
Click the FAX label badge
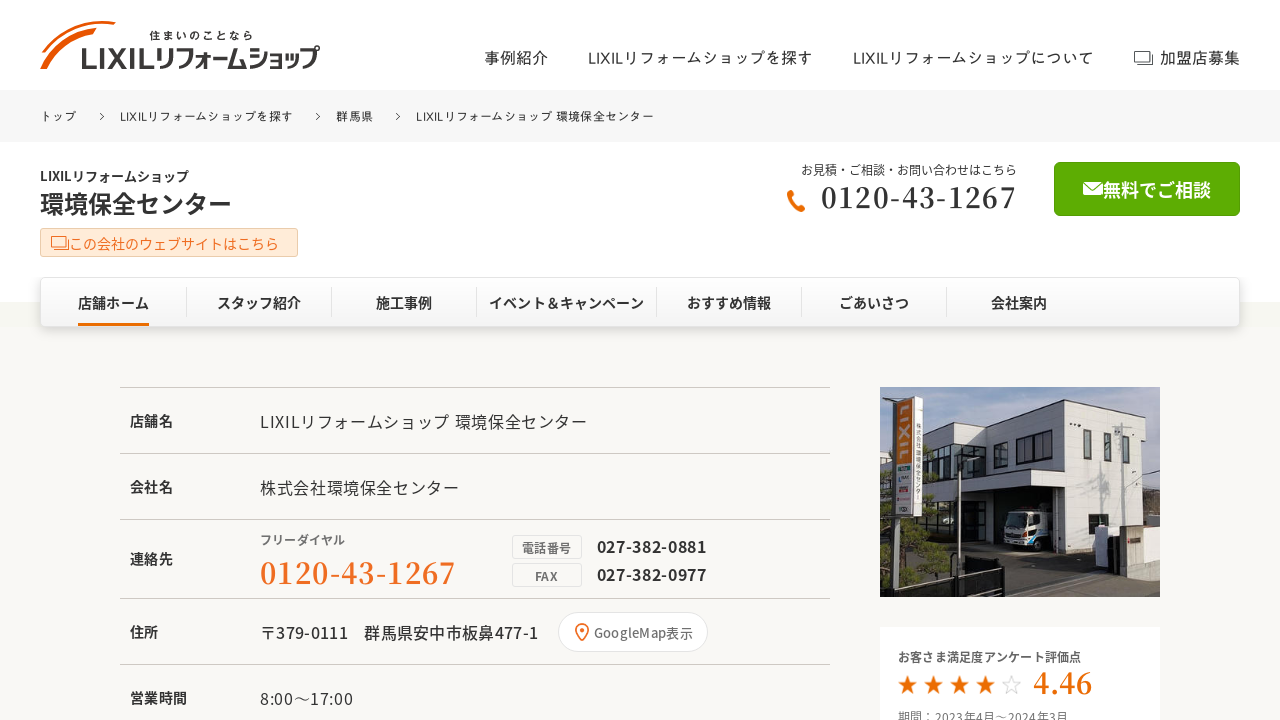click(547, 575)
